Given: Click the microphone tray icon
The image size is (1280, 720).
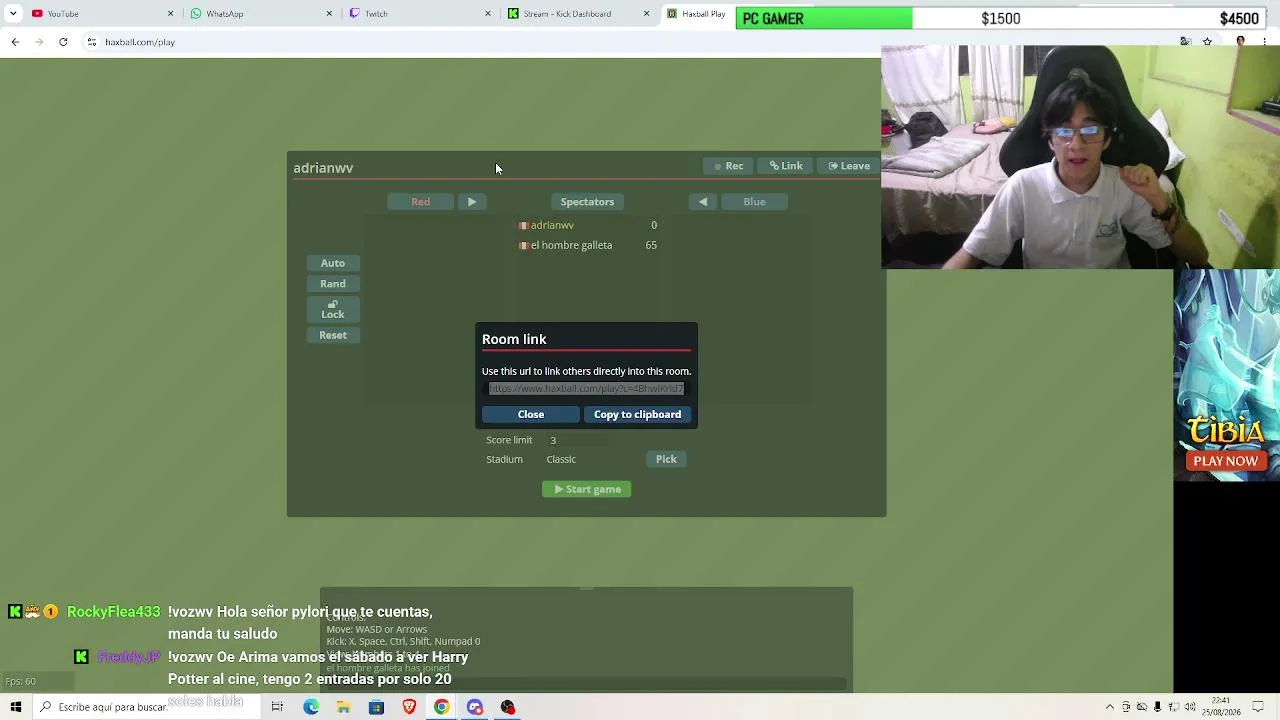Looking at the screenshot, I should (1158, 707).
